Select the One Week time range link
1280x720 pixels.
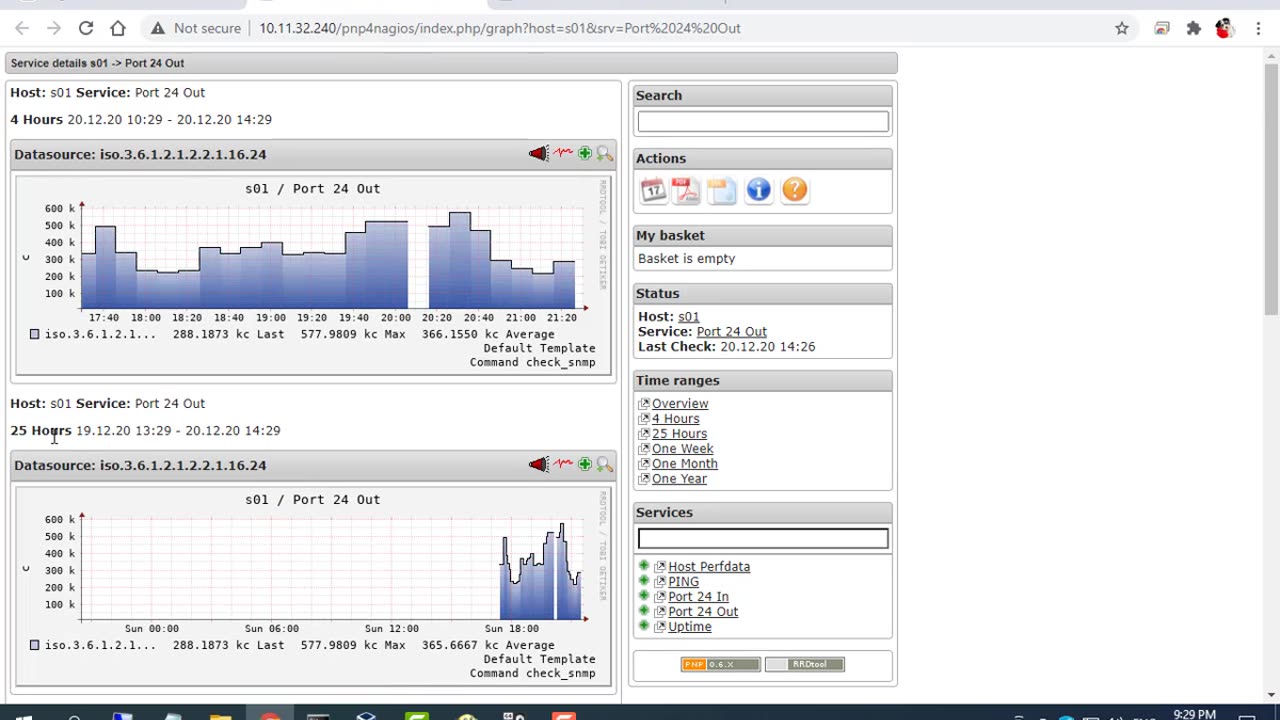(x=682, y=449)
